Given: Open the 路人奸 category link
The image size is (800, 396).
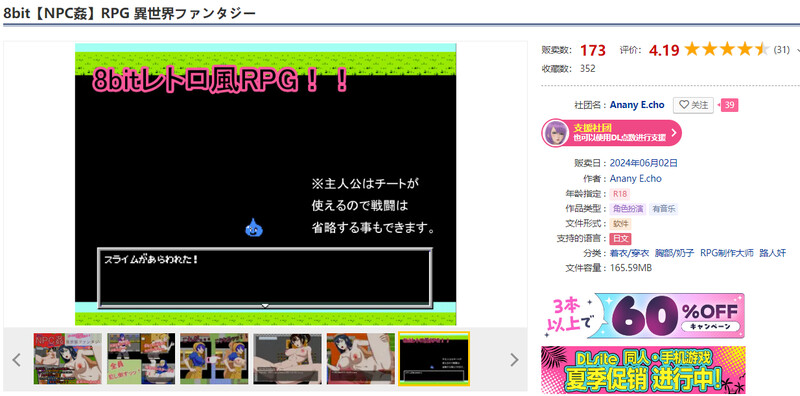Looking at the screenshot, I should 772,253.
